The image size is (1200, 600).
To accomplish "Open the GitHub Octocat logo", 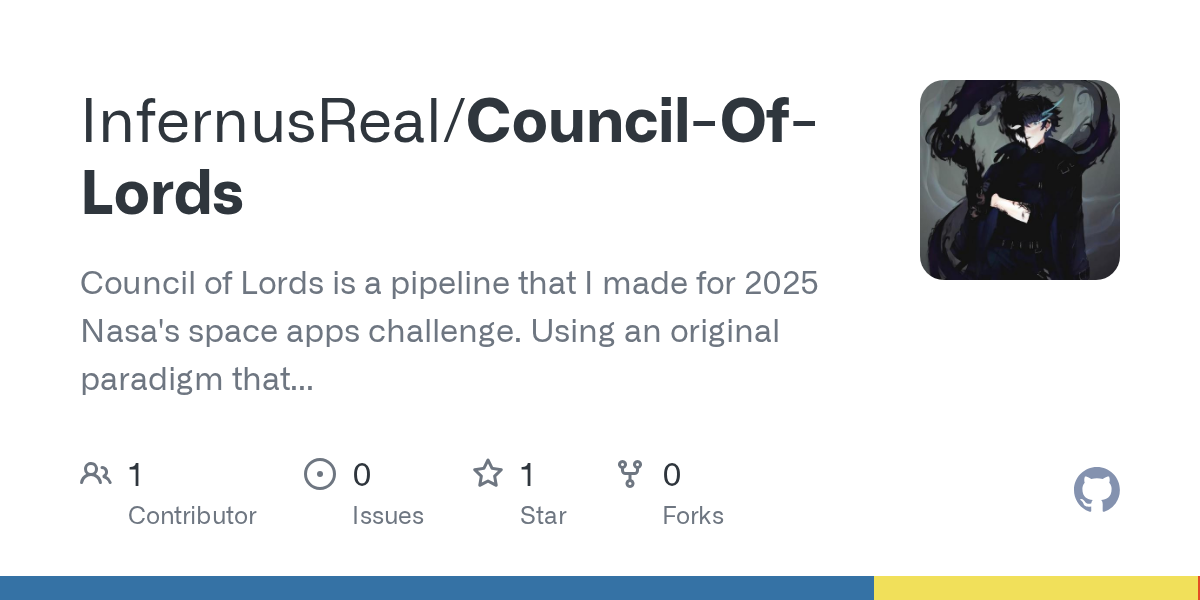I will click(x=1096, y=490).
